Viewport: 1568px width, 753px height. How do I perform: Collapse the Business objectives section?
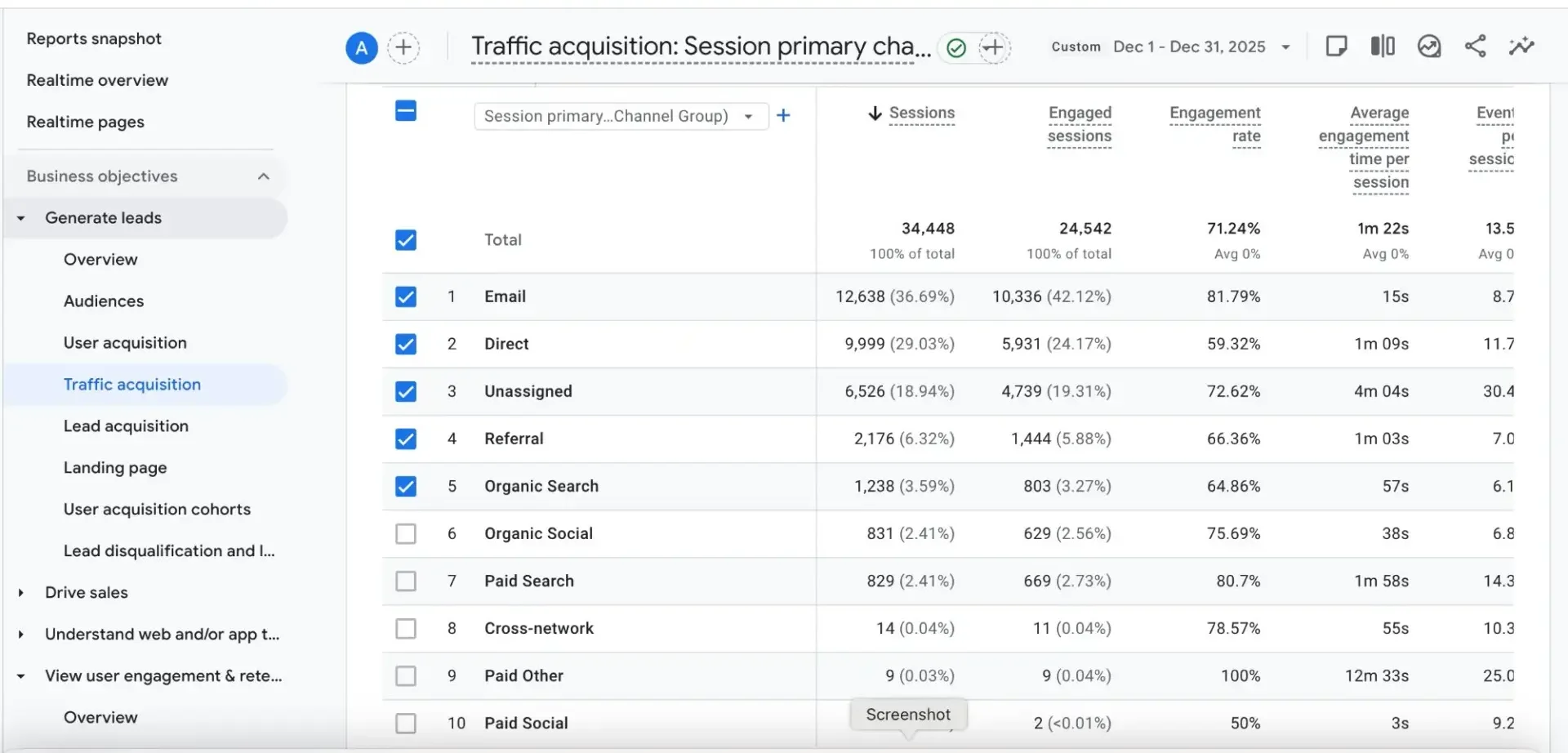click(263, 176)
